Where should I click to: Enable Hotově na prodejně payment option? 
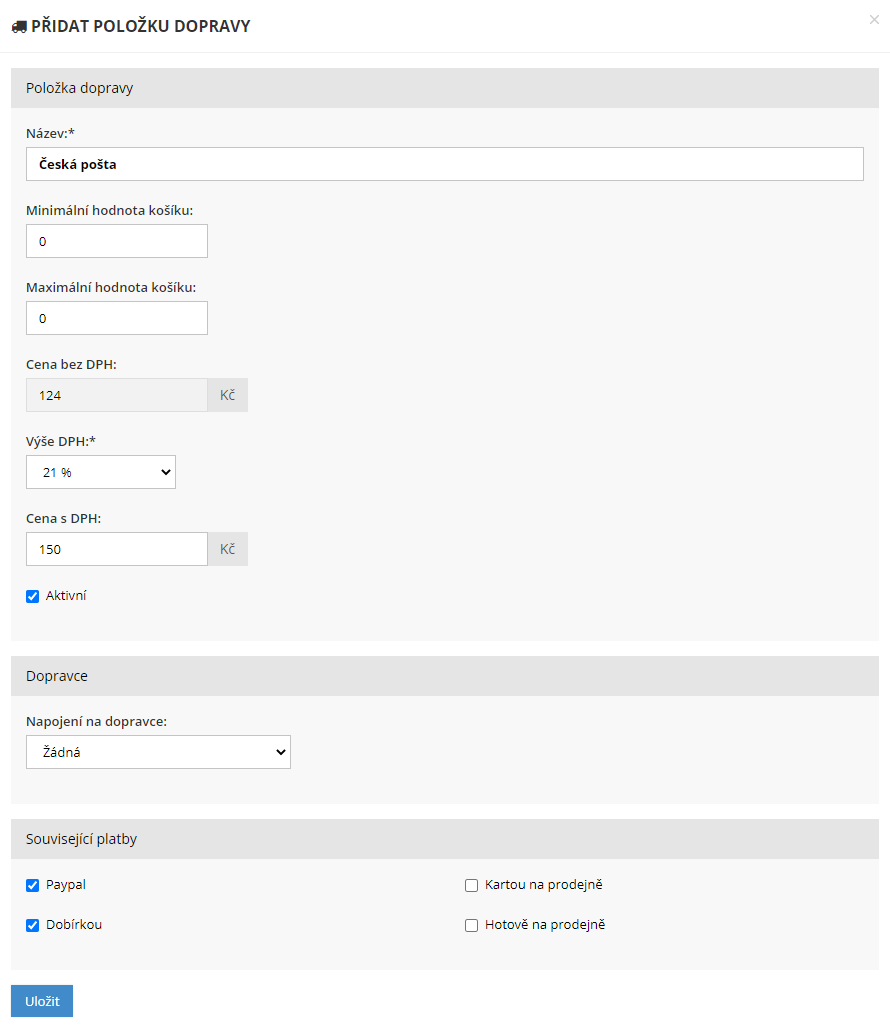[472, 925]
